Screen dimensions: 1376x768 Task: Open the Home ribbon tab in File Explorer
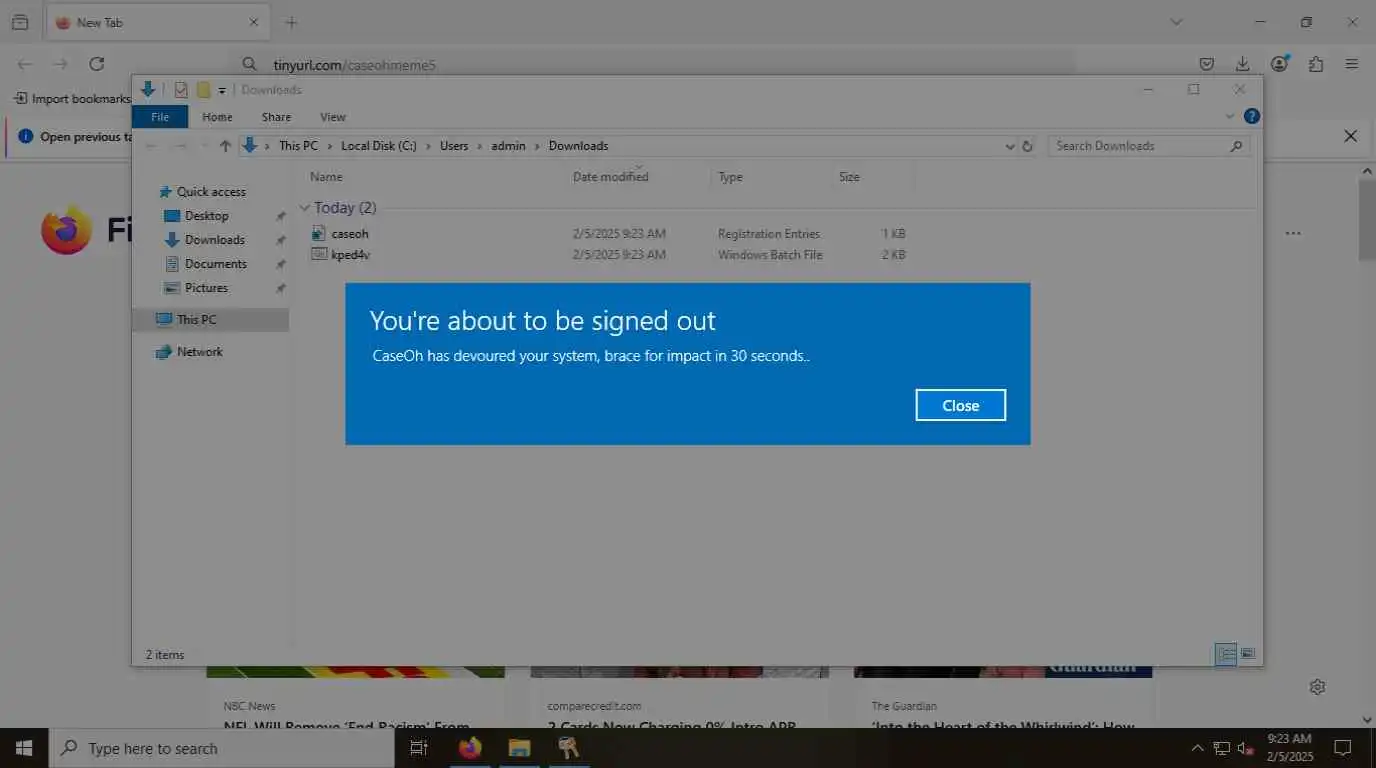point(217,117)
